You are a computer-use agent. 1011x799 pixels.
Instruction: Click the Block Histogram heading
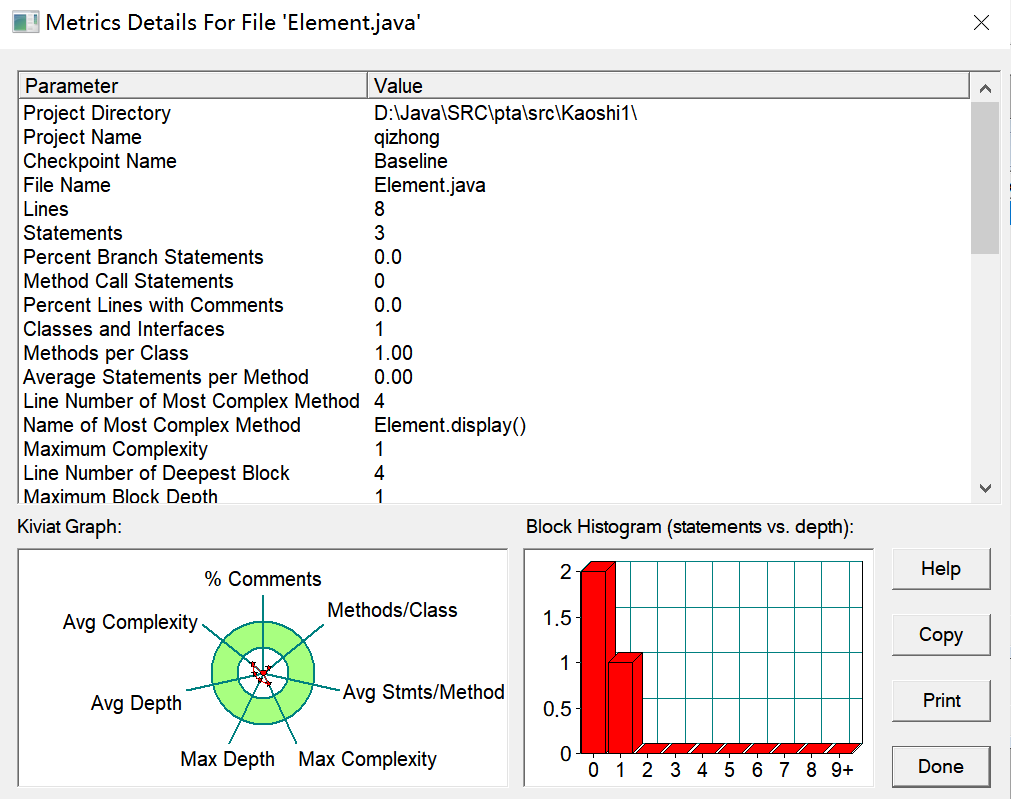[x=690, y=527]
